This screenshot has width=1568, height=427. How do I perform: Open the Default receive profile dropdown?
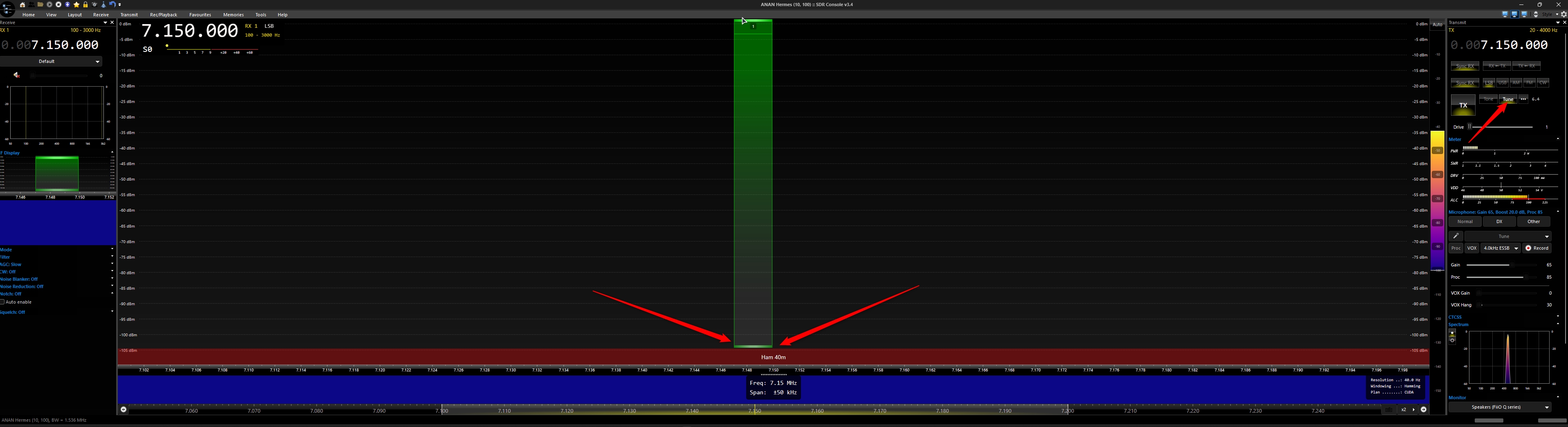click(51, 61)
